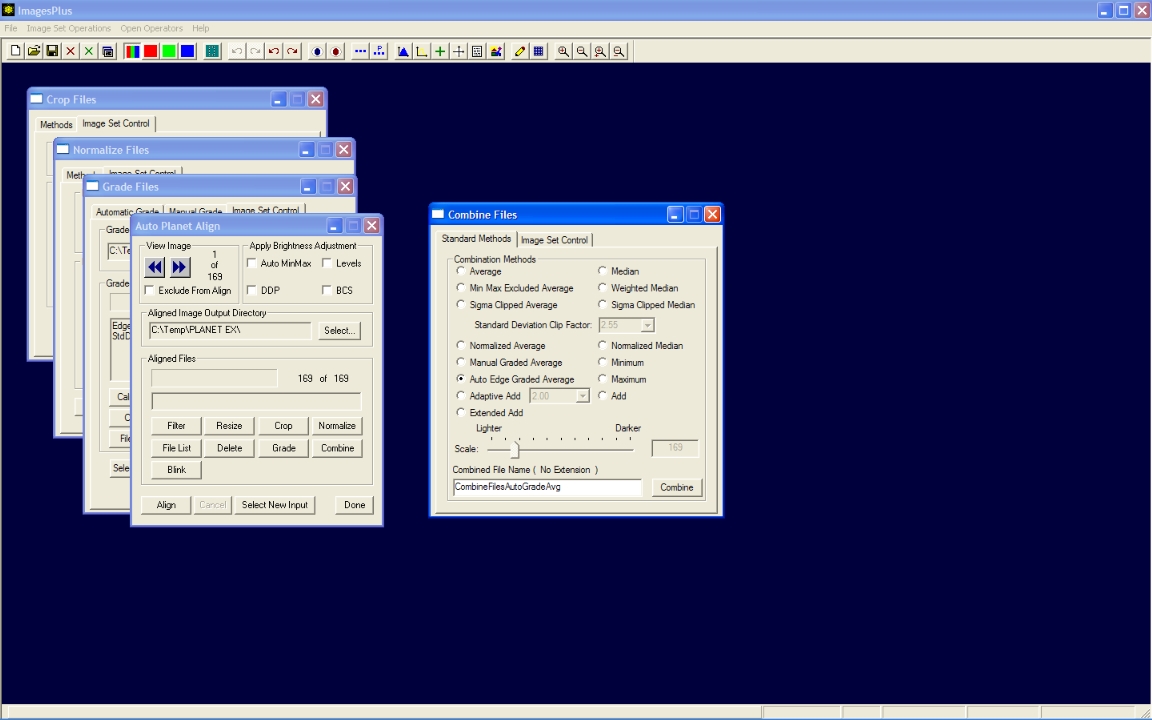Screen dimensions: 1152x720
Task: Click Done in Auto Planet Align
Action: [355, 505]
